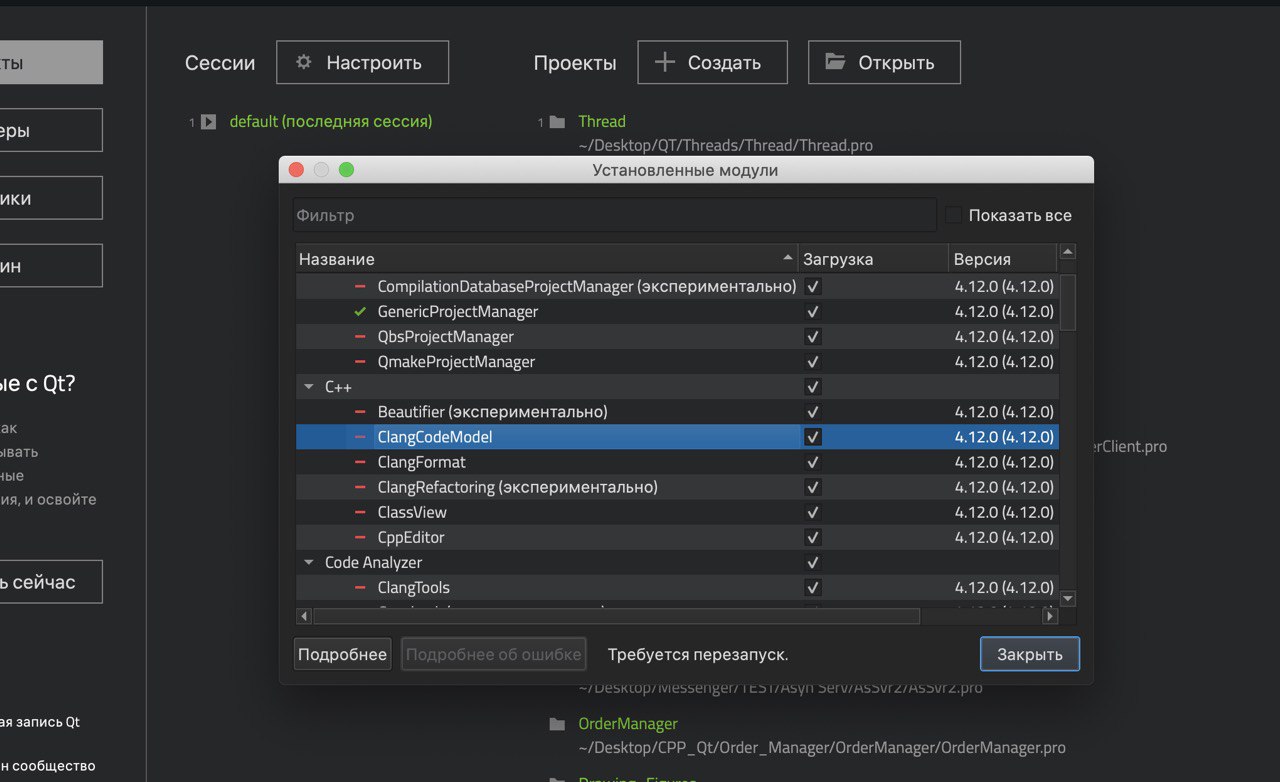This screenshot has height=782, width=1280.
Task: Toggle load checkbox for the C++ group
Action: click(813, 387)
